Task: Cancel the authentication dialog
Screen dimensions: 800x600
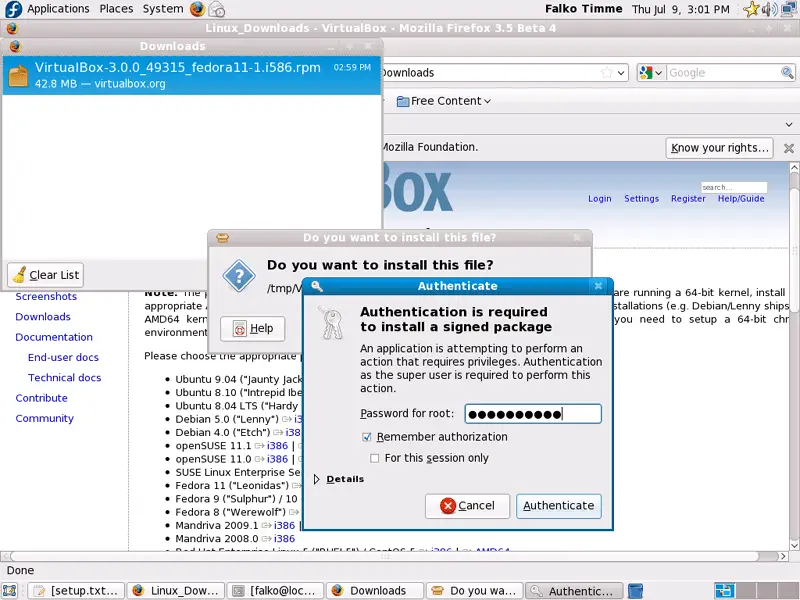Action: (x=467, y=506)
